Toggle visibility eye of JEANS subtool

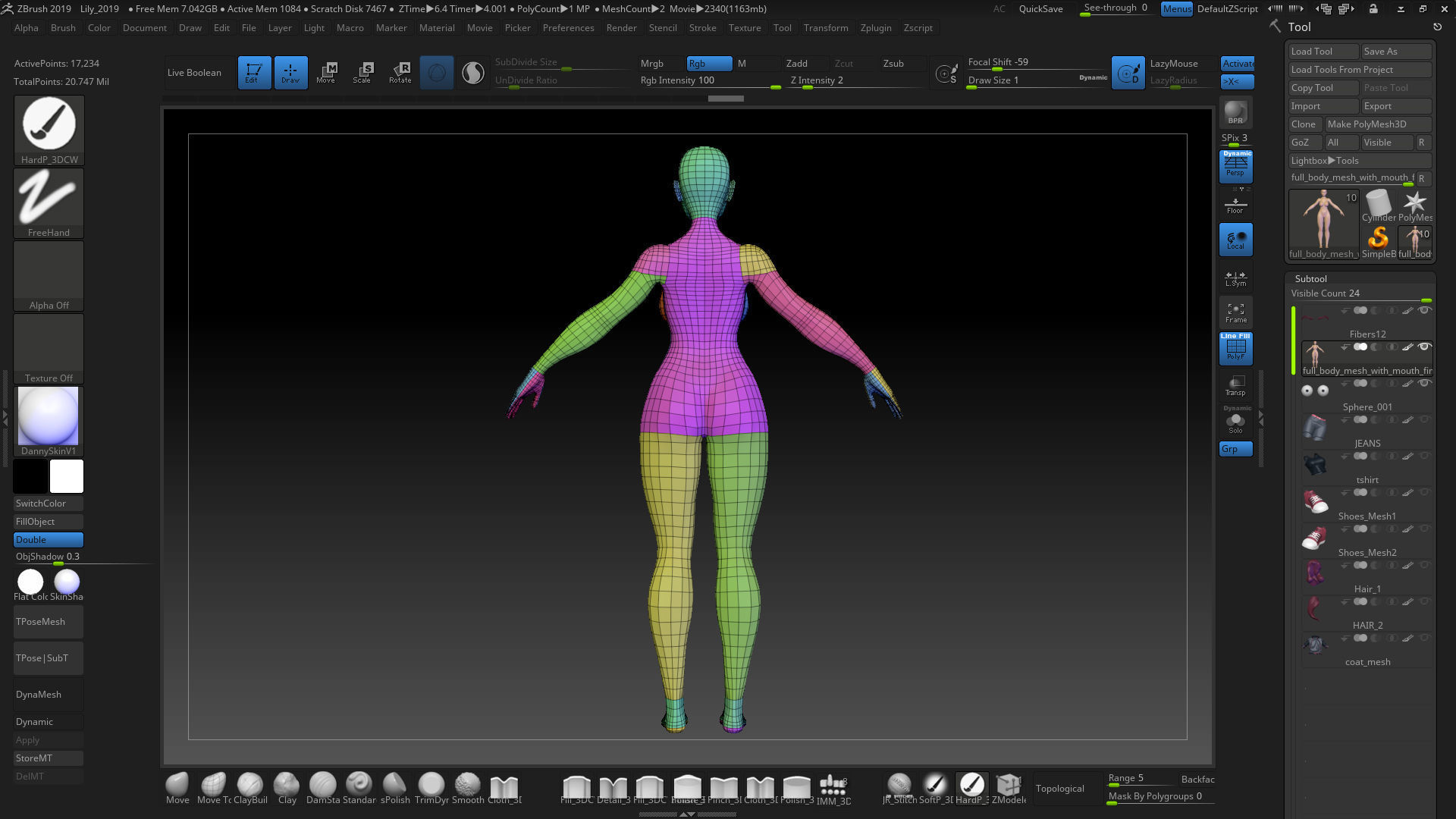tap(1424, 419)
